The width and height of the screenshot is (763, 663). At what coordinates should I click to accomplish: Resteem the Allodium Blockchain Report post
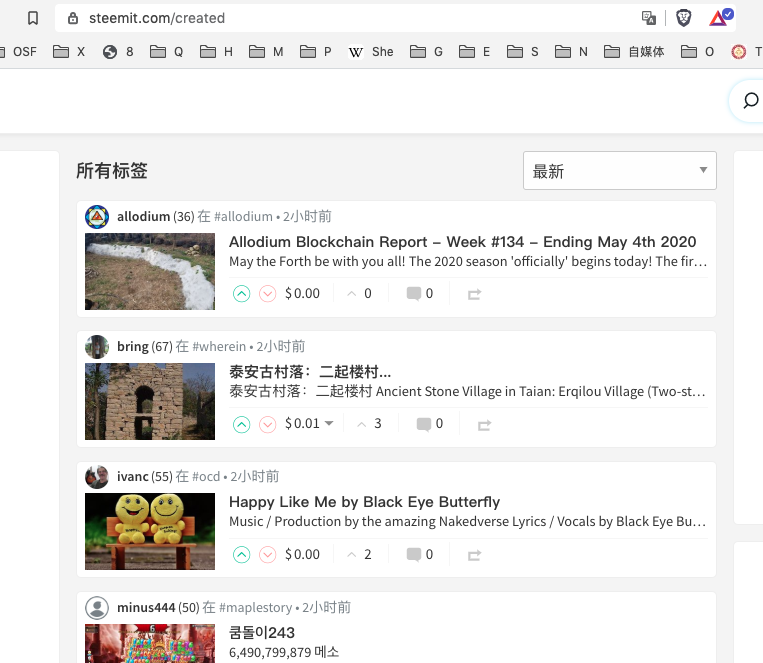[474, 294]
